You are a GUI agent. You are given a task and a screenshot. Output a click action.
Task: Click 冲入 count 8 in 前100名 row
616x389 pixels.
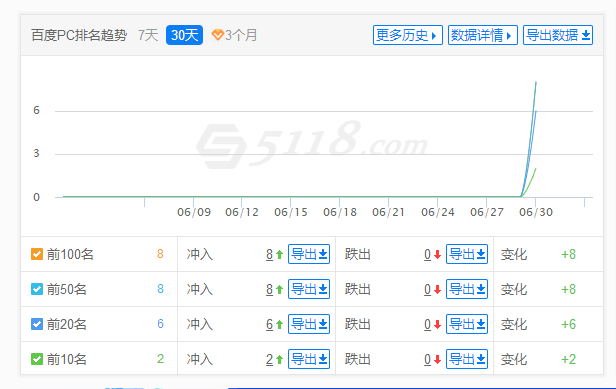[x=270, y=255]
